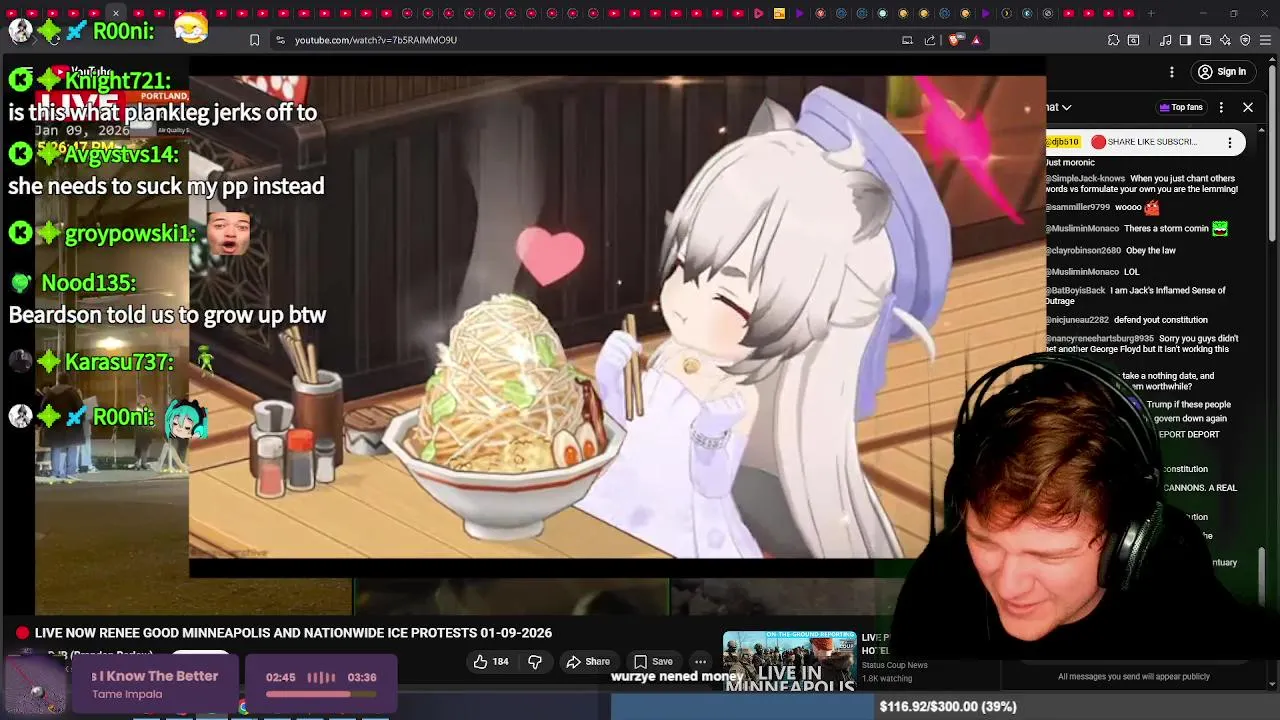Open the Brave Wallet icon
The width and height of the screenshot is (1280, 720).
click(1205, 40)
